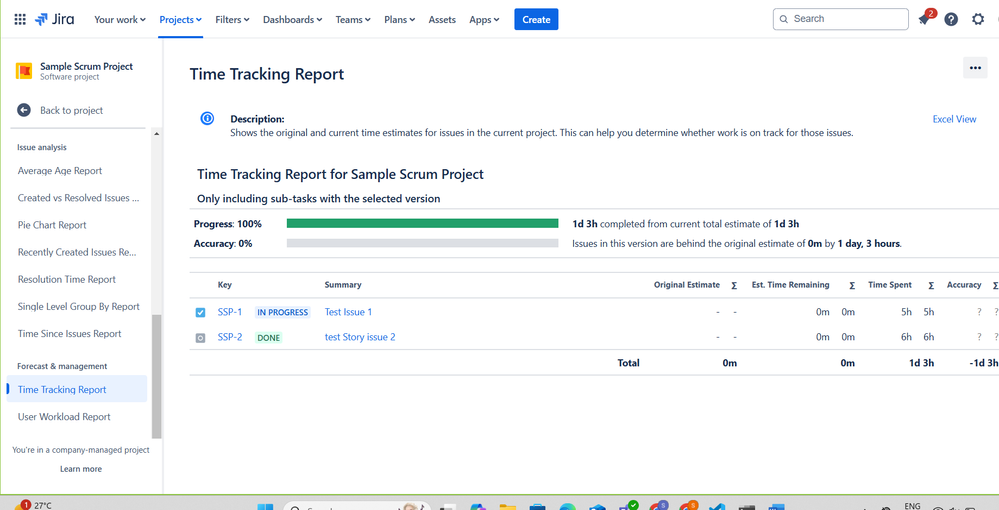The height and width of the screenshot is (510, 999).
Task: Open the Test Issue 1 summary link
Action: [x=348, y=312]
